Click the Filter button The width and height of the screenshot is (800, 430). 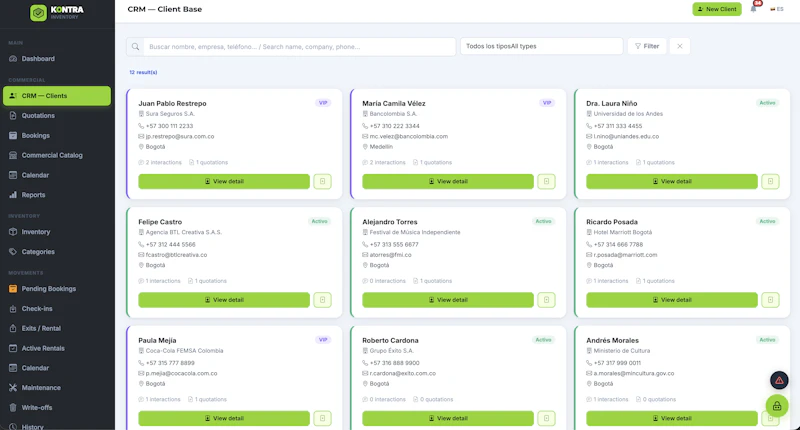[x=646, y=46]
